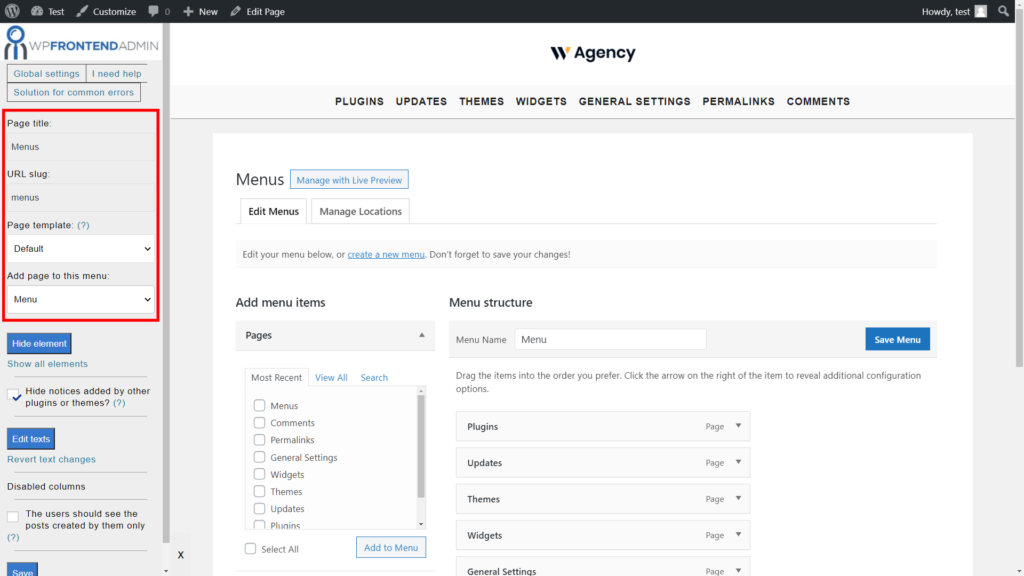
Task: Open the Add page to this menu dropdown
Action: [79, 299]
